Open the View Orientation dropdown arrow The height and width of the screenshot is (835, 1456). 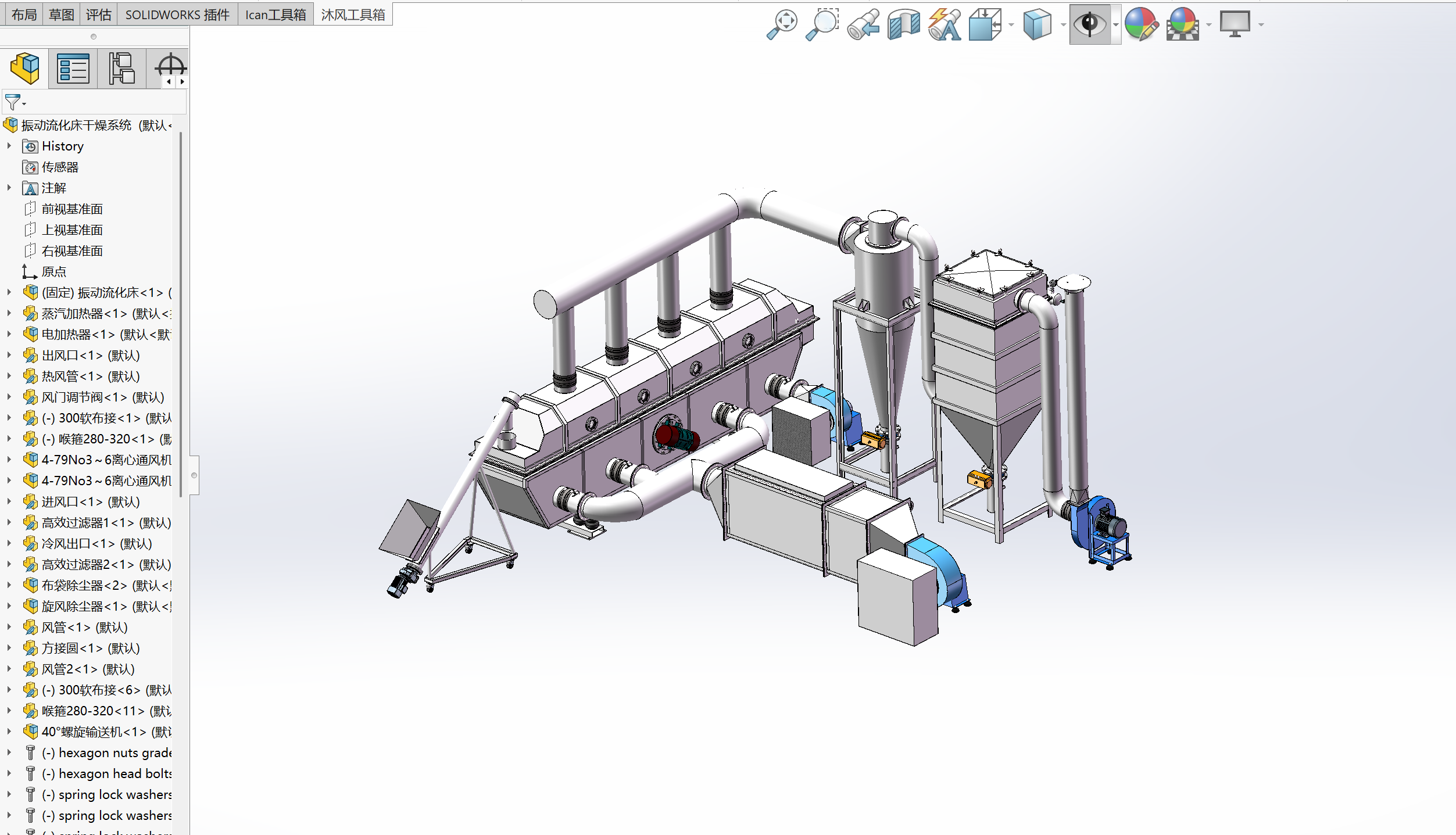point(1011,24)
